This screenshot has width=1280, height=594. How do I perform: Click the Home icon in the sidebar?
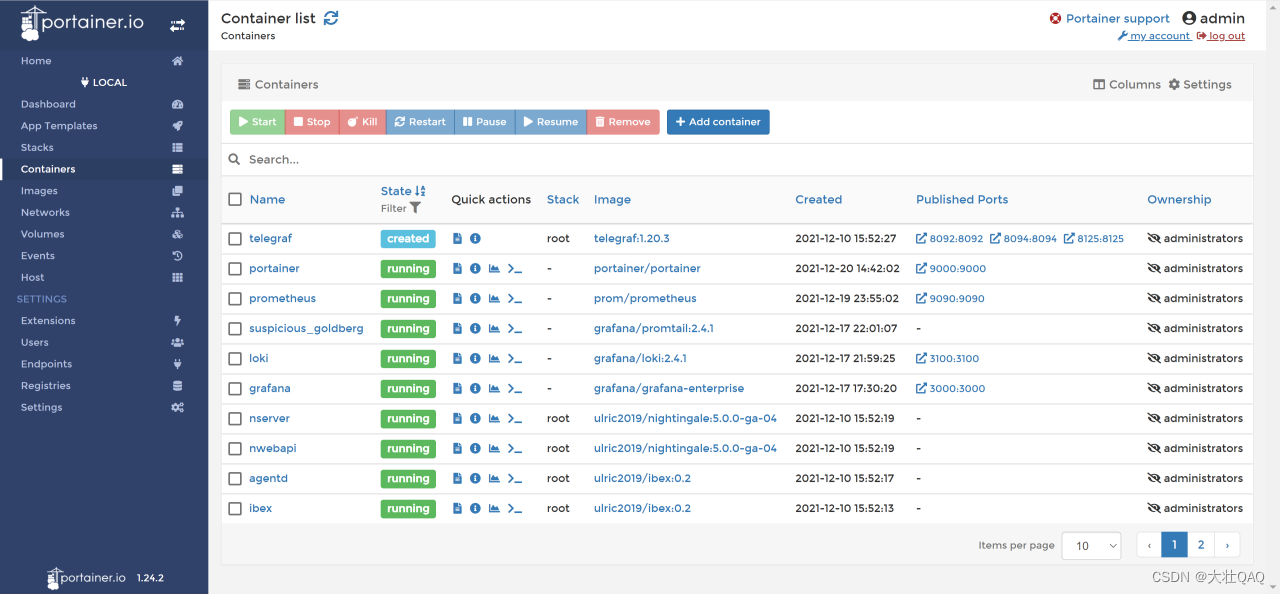pyautogui.click(x=177, y=61)
